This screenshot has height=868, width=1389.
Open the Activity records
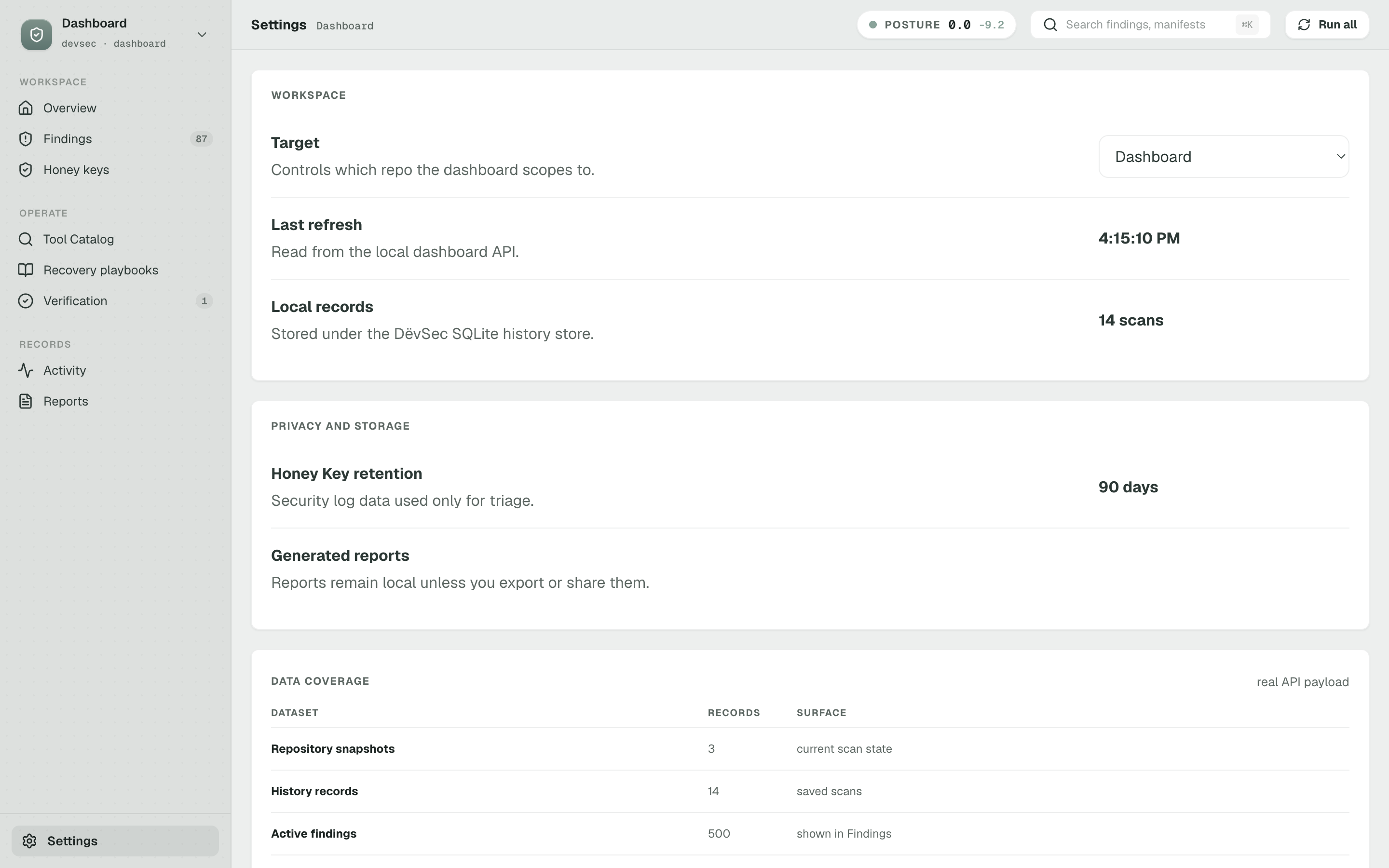[x=115, y=370]
